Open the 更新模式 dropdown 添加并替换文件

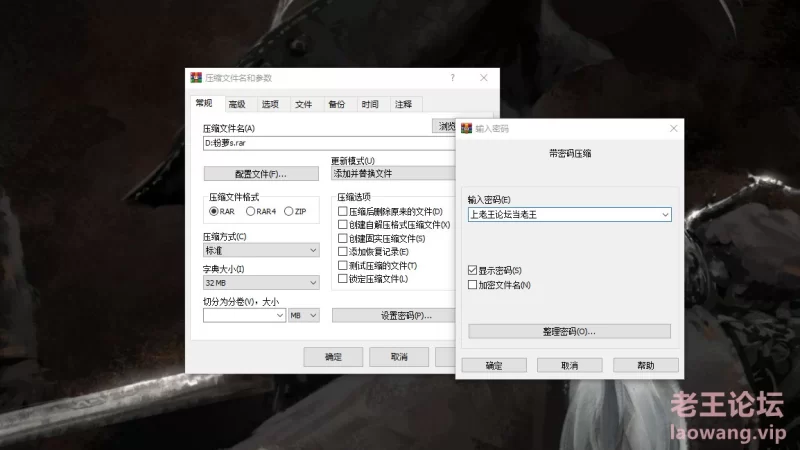(393, 173)
